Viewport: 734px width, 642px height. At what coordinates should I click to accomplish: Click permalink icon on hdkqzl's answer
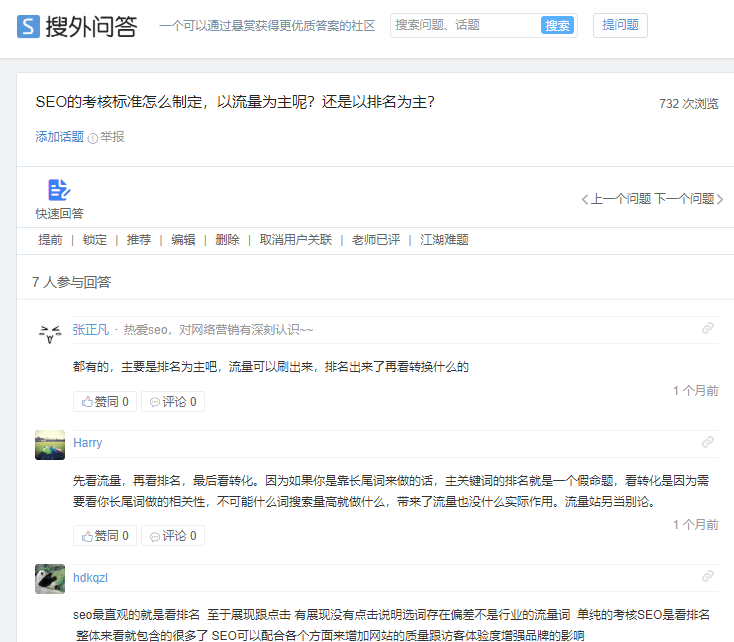point(708,577)
